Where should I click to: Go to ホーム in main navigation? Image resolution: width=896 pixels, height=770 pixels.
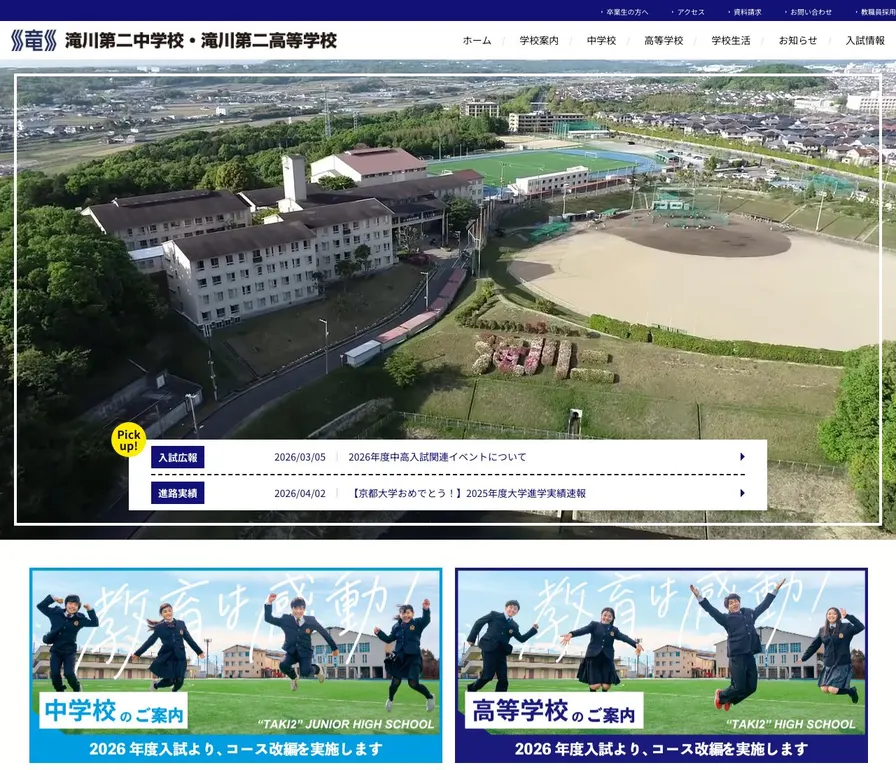pos(477,41)
